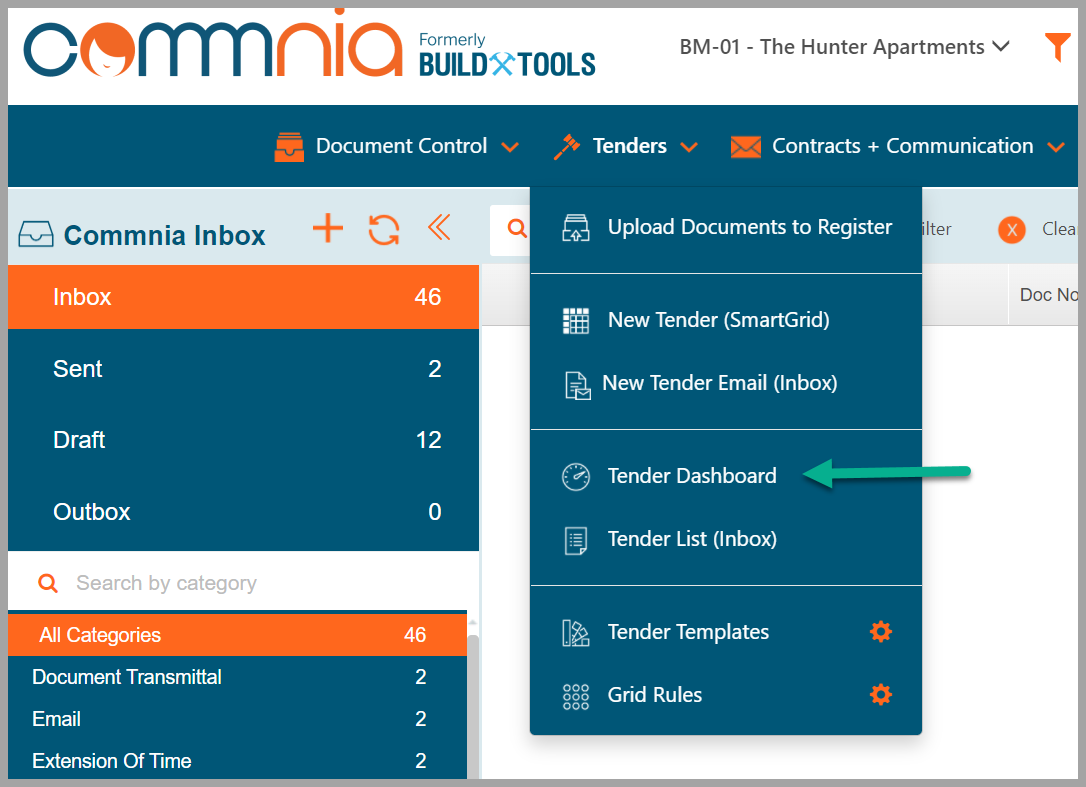This screenshot has height=787, width=1086.
Task: Click the Grid Rules dots icon
Action: tap(576, 696)
